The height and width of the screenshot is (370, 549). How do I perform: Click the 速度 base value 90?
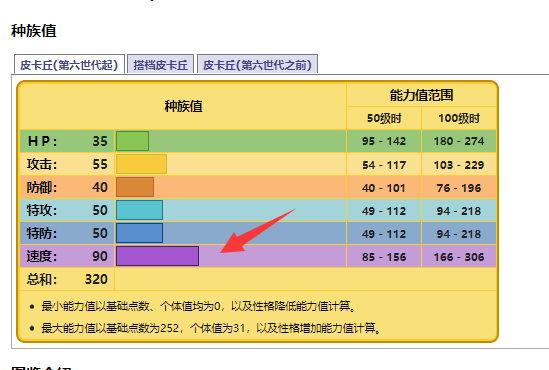click(100, 256)
